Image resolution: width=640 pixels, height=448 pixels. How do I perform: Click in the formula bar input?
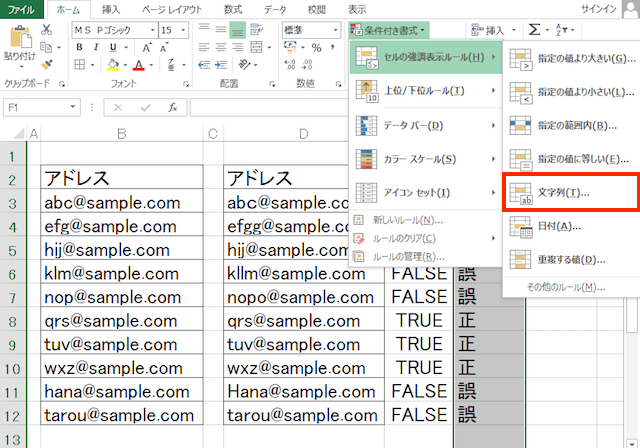(x=269, y=108)
